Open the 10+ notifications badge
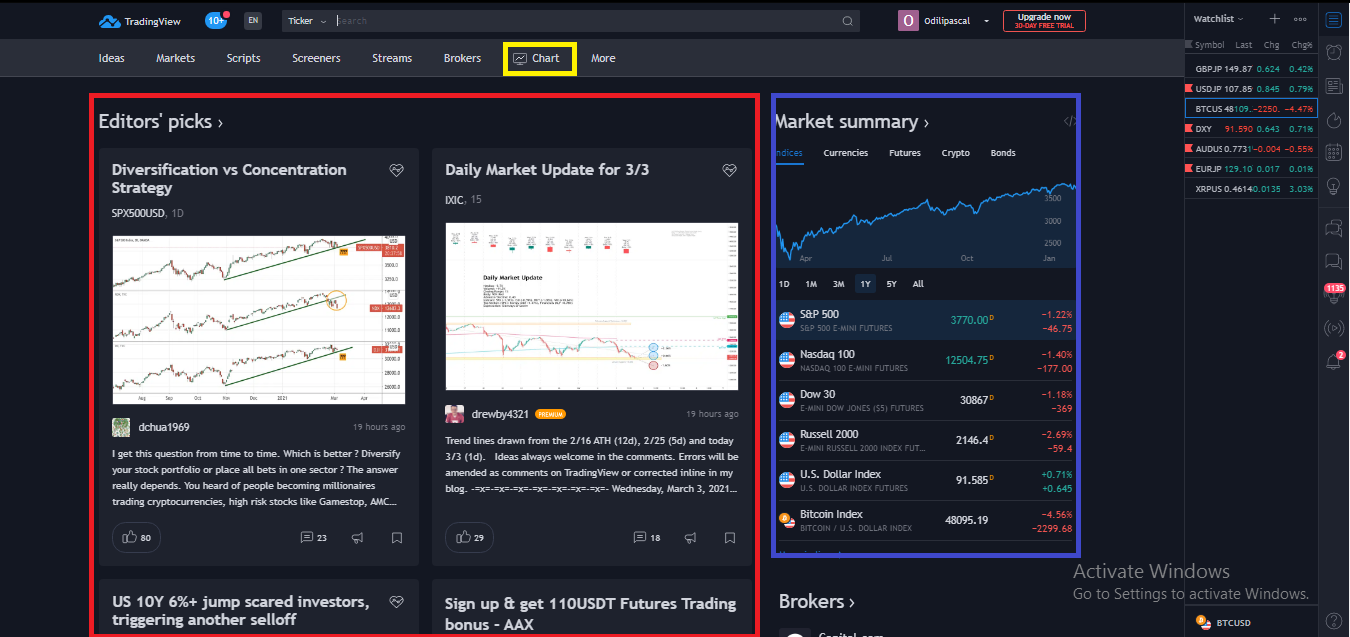 tap(216, 20)
